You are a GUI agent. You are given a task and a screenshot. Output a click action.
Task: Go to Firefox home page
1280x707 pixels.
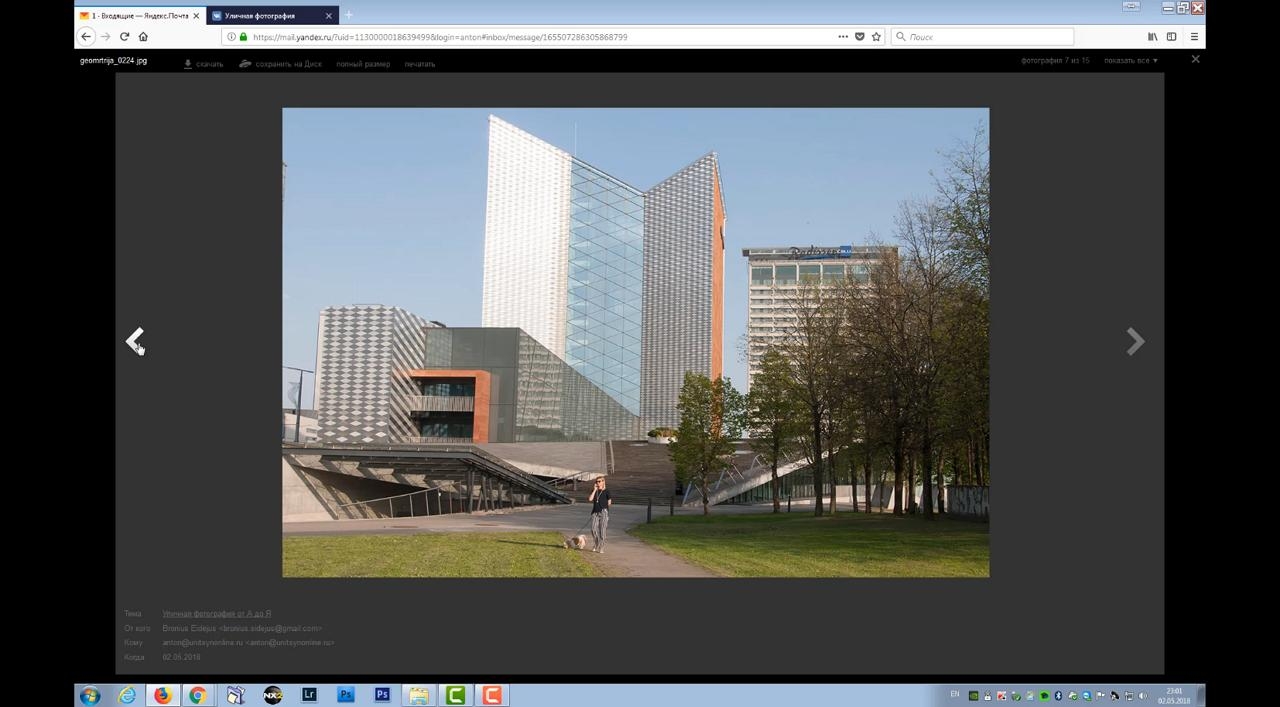pos(143,37)
